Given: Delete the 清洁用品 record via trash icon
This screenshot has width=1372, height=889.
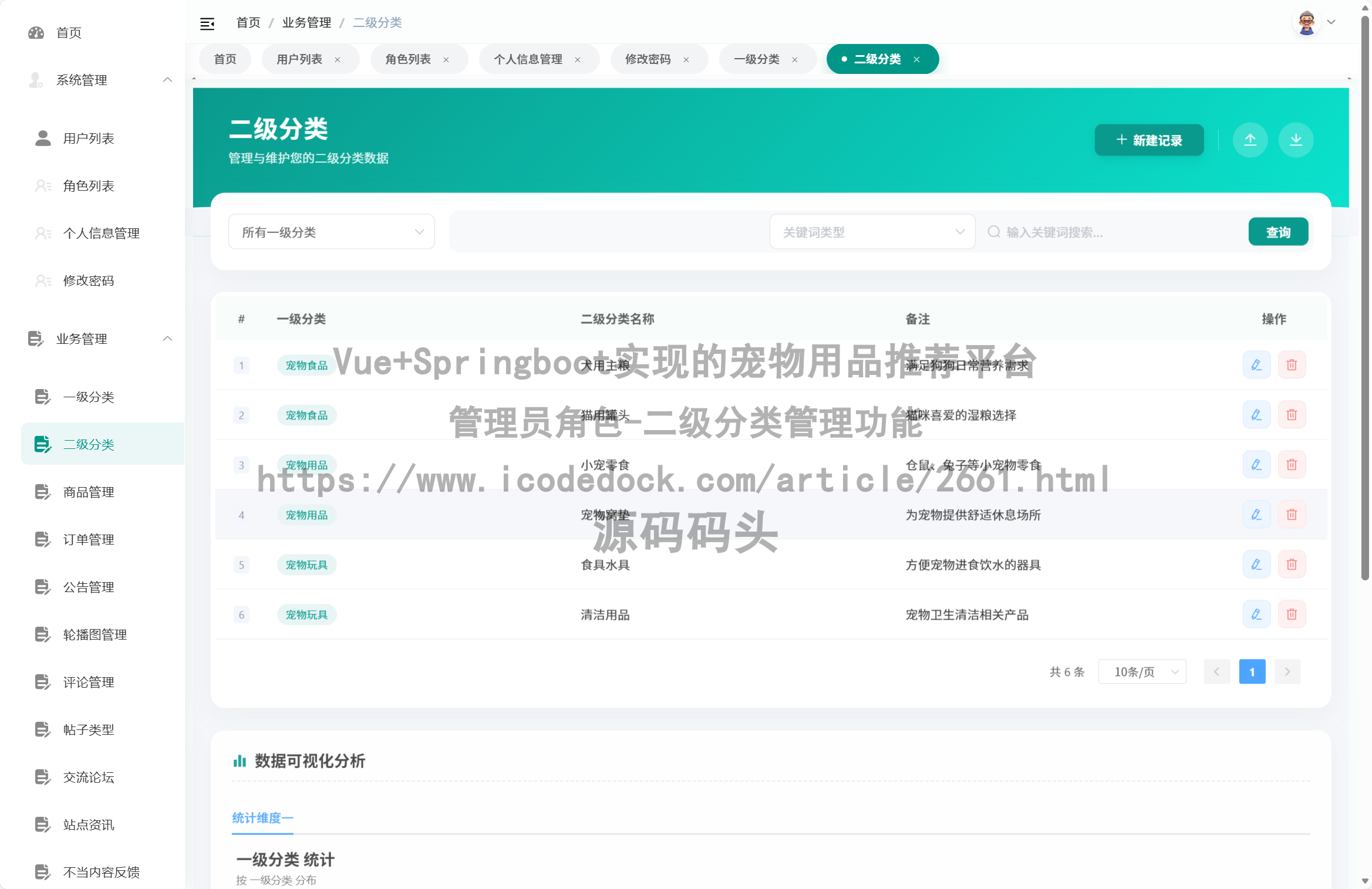Looking at the screenshot, I should coord(1292,614).
